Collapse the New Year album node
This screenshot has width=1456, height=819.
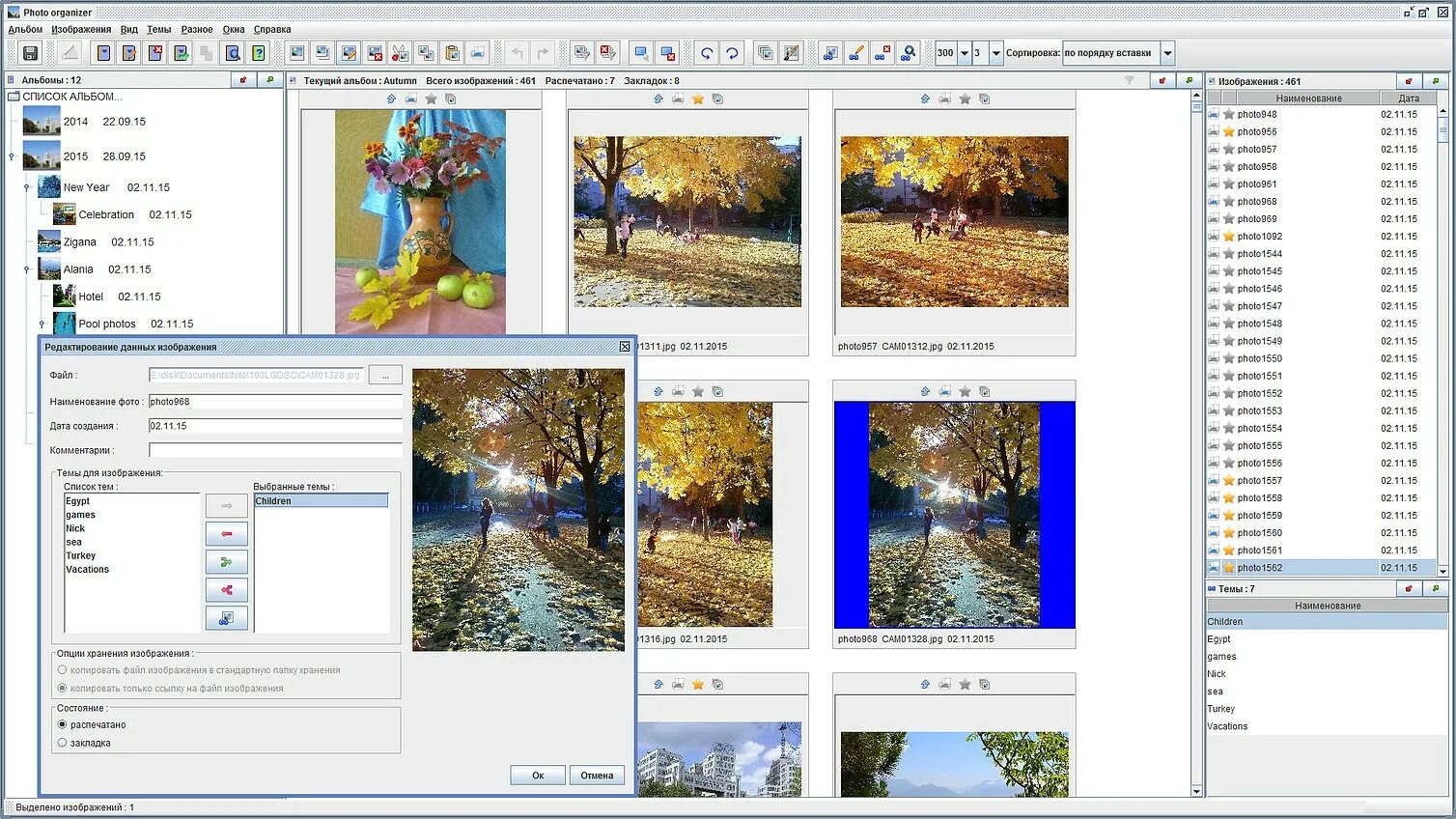pos(27,187)
